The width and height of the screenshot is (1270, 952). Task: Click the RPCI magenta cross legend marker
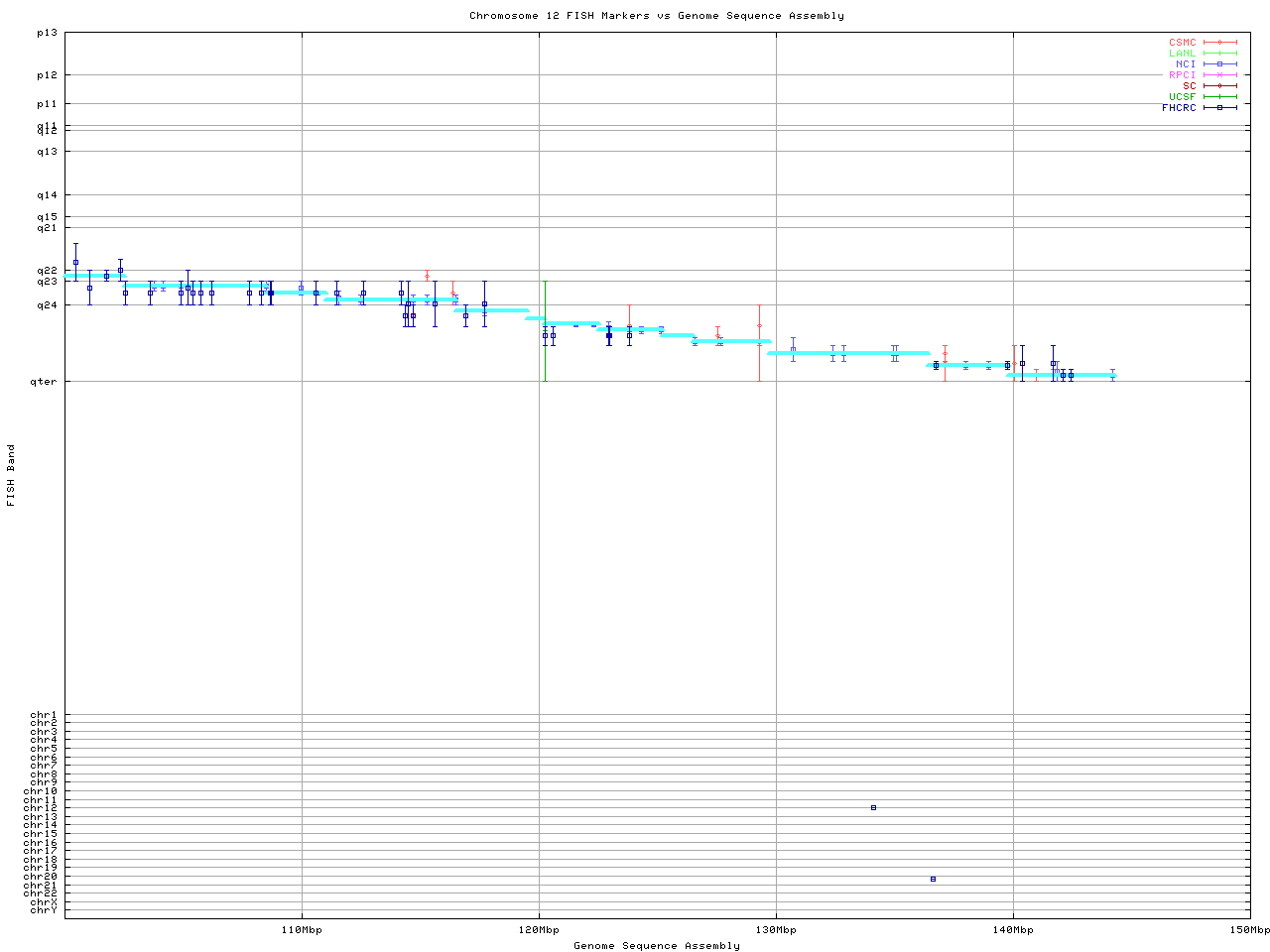point(1219,75)
